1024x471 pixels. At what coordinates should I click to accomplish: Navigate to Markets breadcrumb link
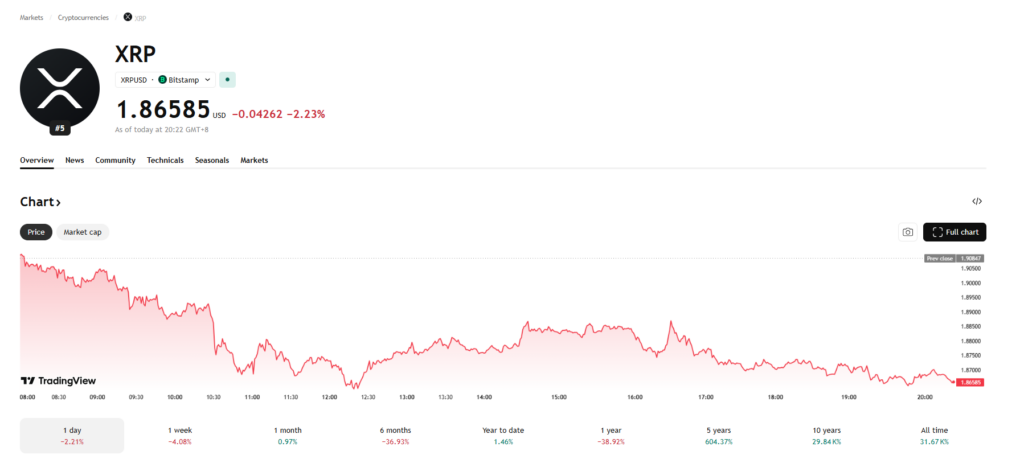tap(31, 17)
